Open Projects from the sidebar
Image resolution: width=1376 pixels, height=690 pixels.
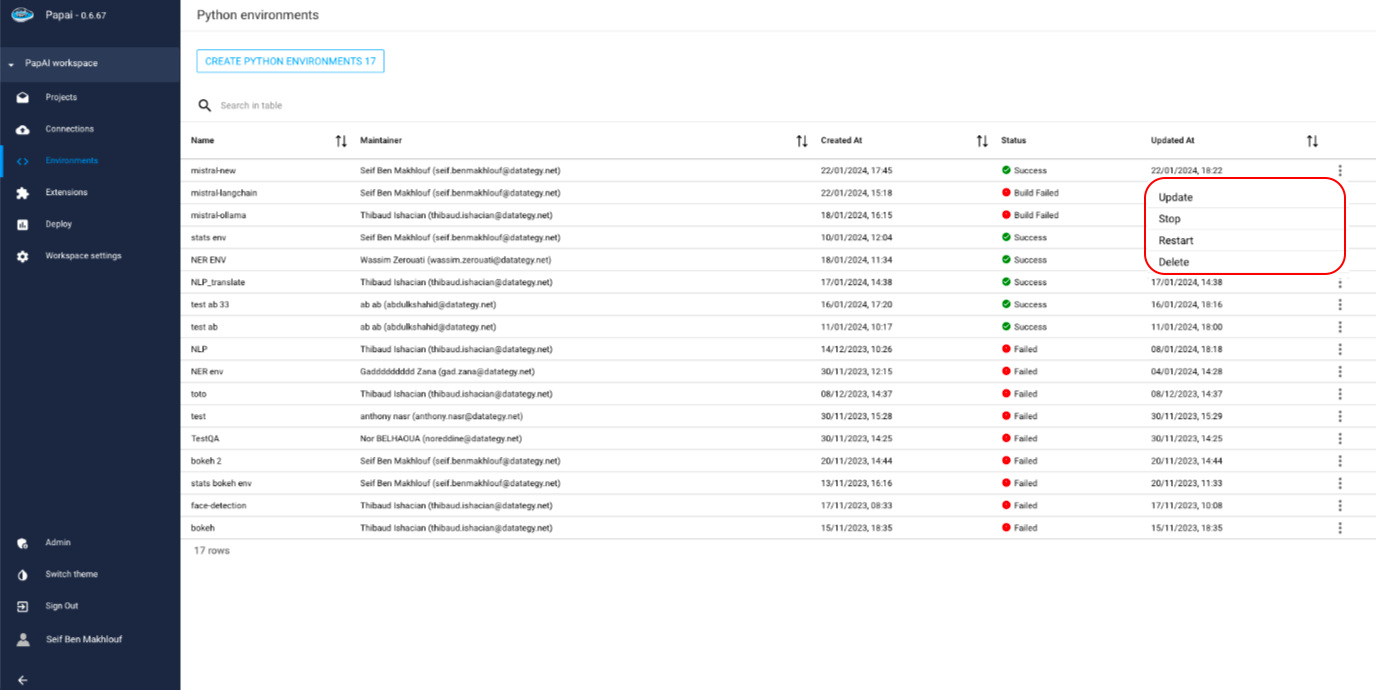tap(23, 98)
